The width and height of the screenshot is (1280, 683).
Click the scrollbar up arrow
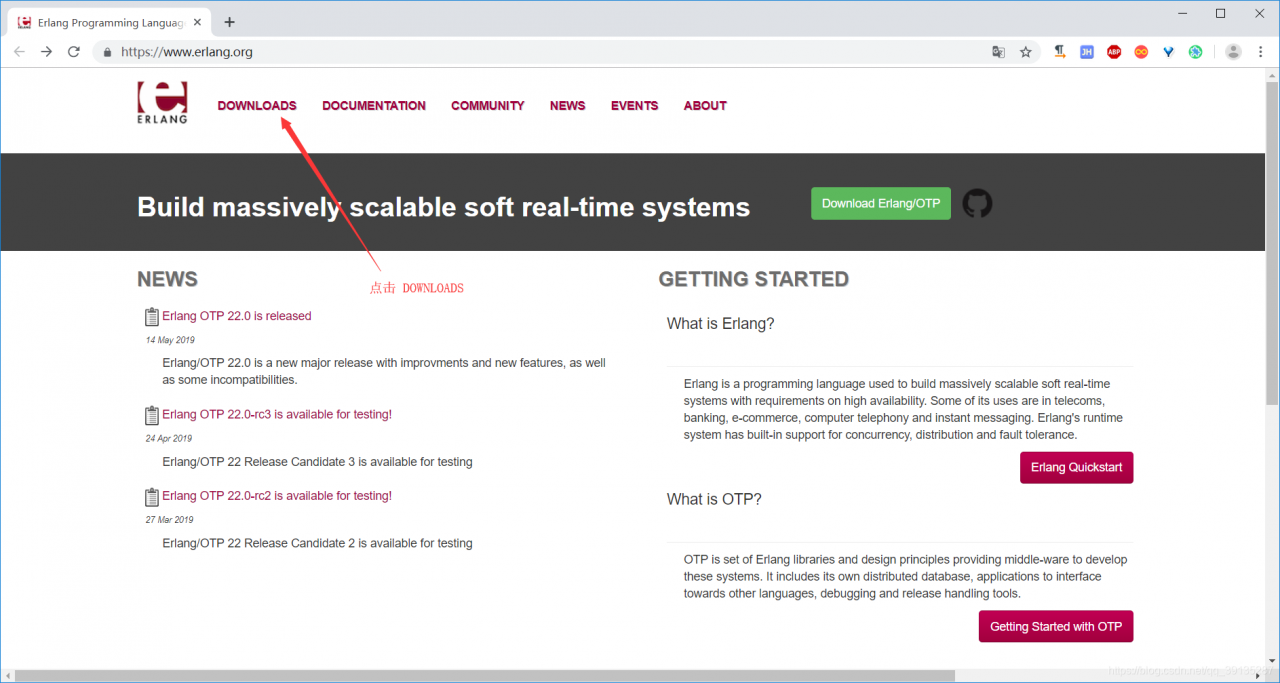point(1272,75)
